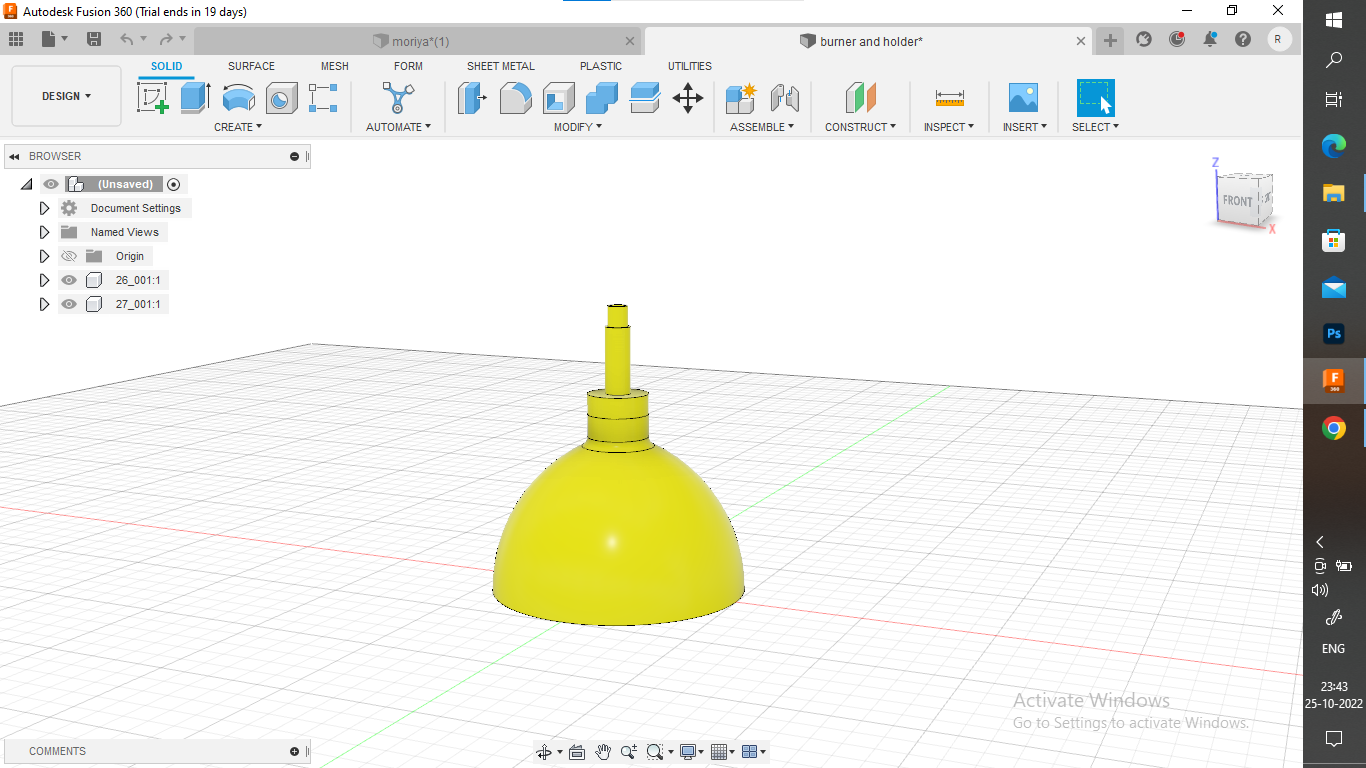Select the Press Pull tool
This screenshot has width=1366, height=768.
tap(472, 98)
